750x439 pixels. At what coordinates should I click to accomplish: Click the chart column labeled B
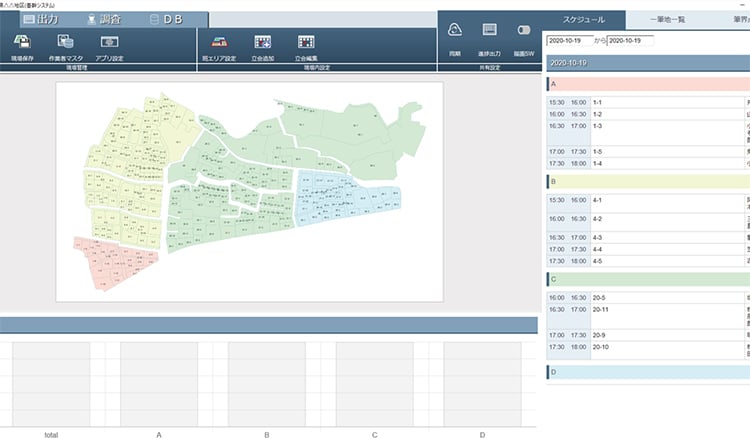[x=266, y=384]
